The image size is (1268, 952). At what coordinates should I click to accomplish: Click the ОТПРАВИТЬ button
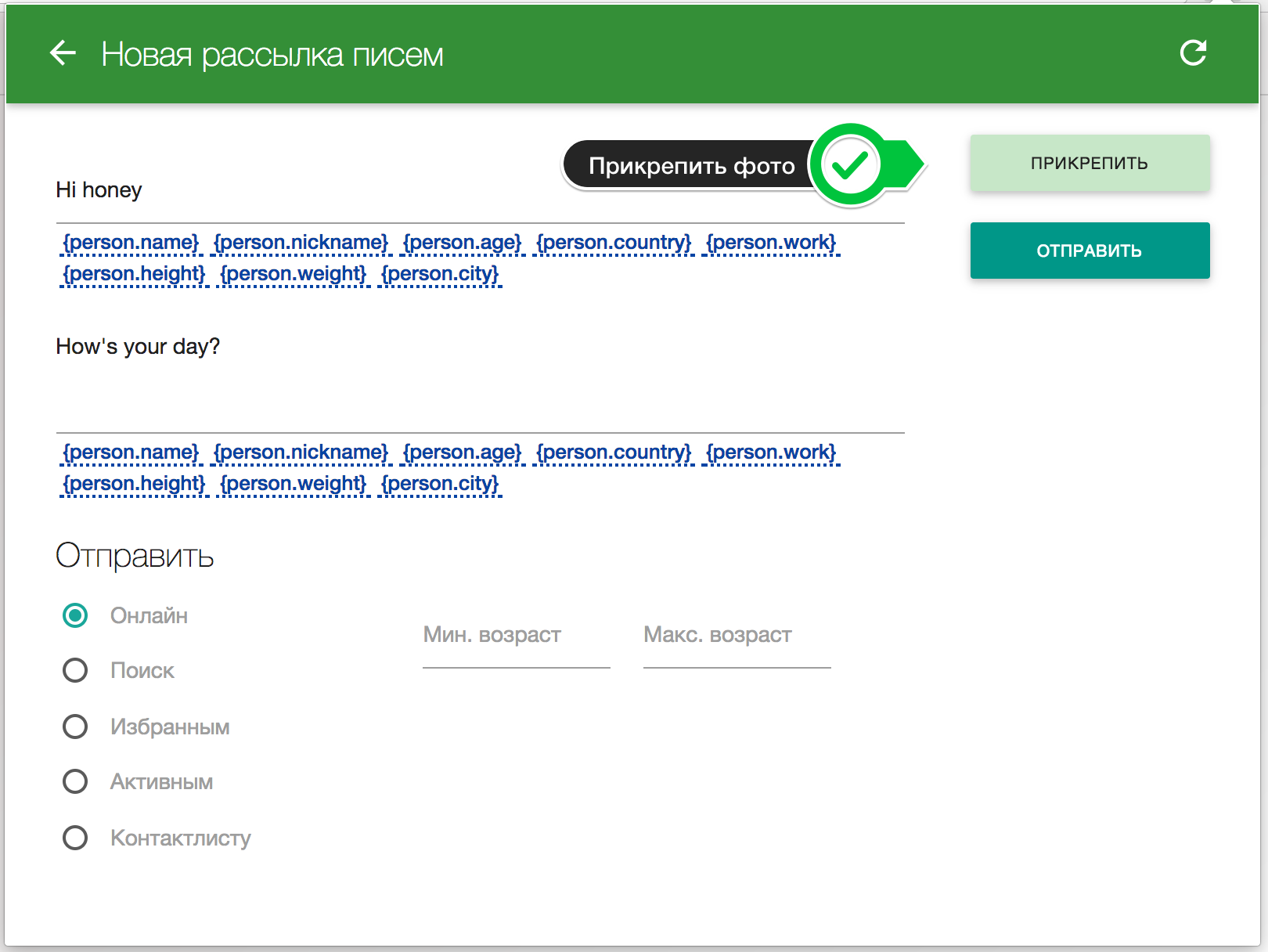(x=1090, y=251)
